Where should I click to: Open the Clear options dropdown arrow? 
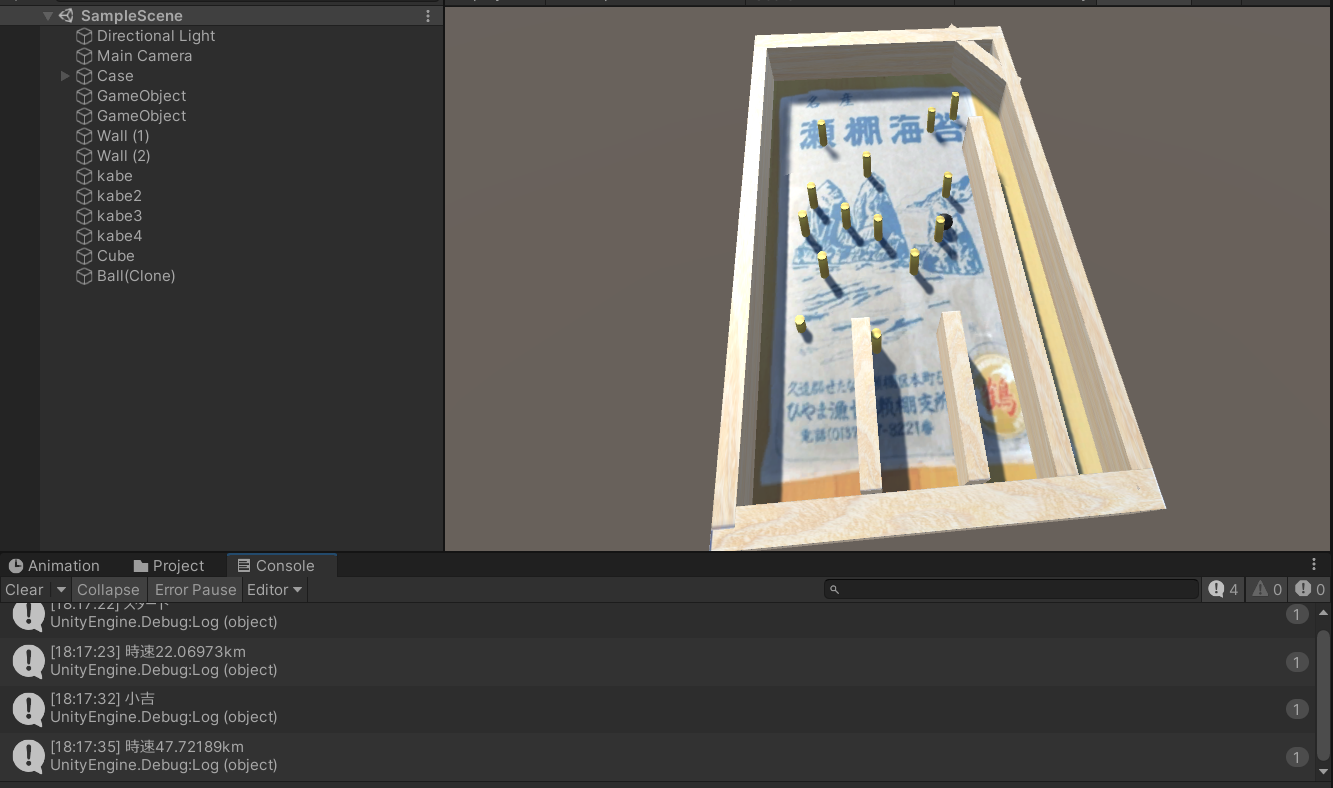click(x=61, y=590)
